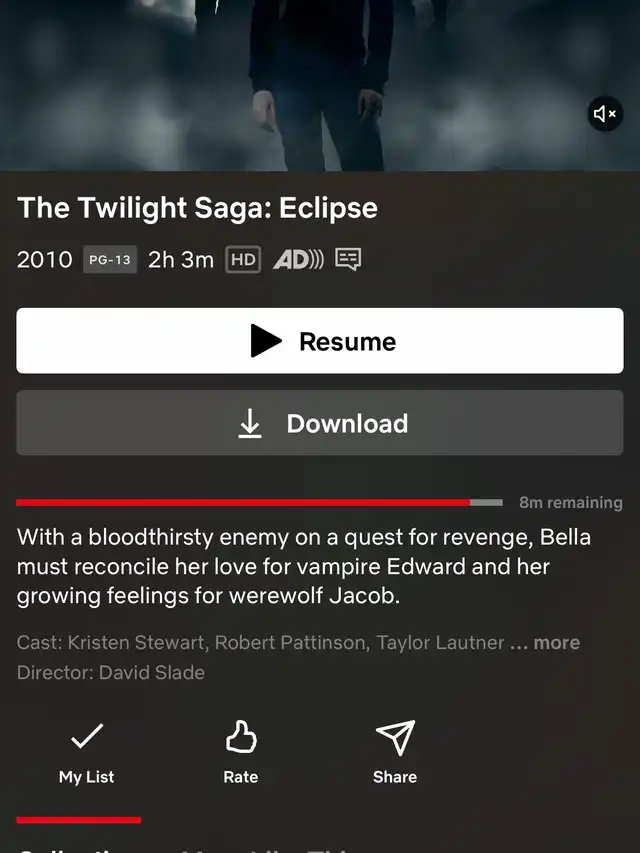The image size is (640, 853).
Task: Tap the "8m remaining" label
Action: (x=571, y=503)
